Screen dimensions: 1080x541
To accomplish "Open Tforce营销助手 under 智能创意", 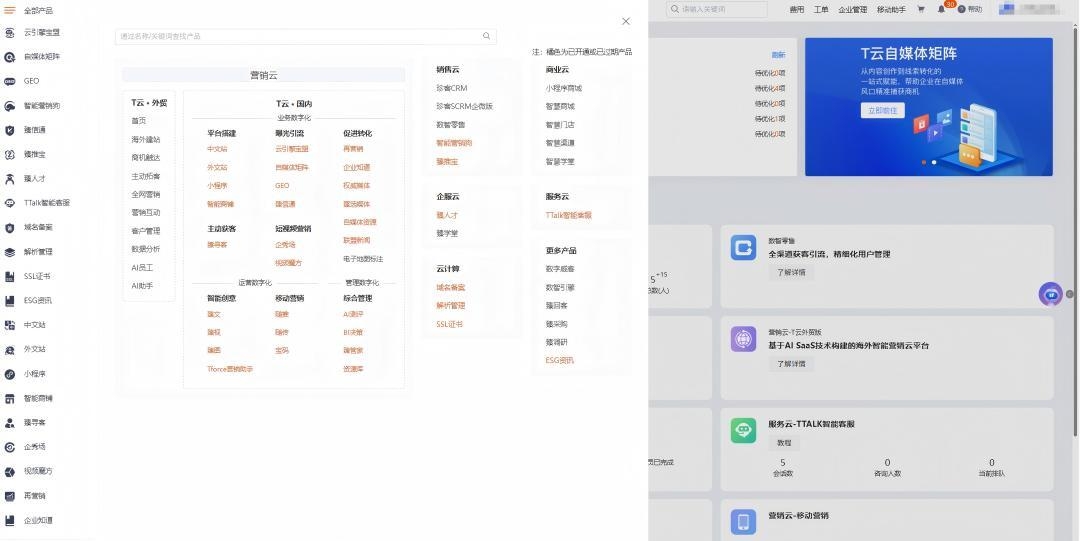I will 230,369.
